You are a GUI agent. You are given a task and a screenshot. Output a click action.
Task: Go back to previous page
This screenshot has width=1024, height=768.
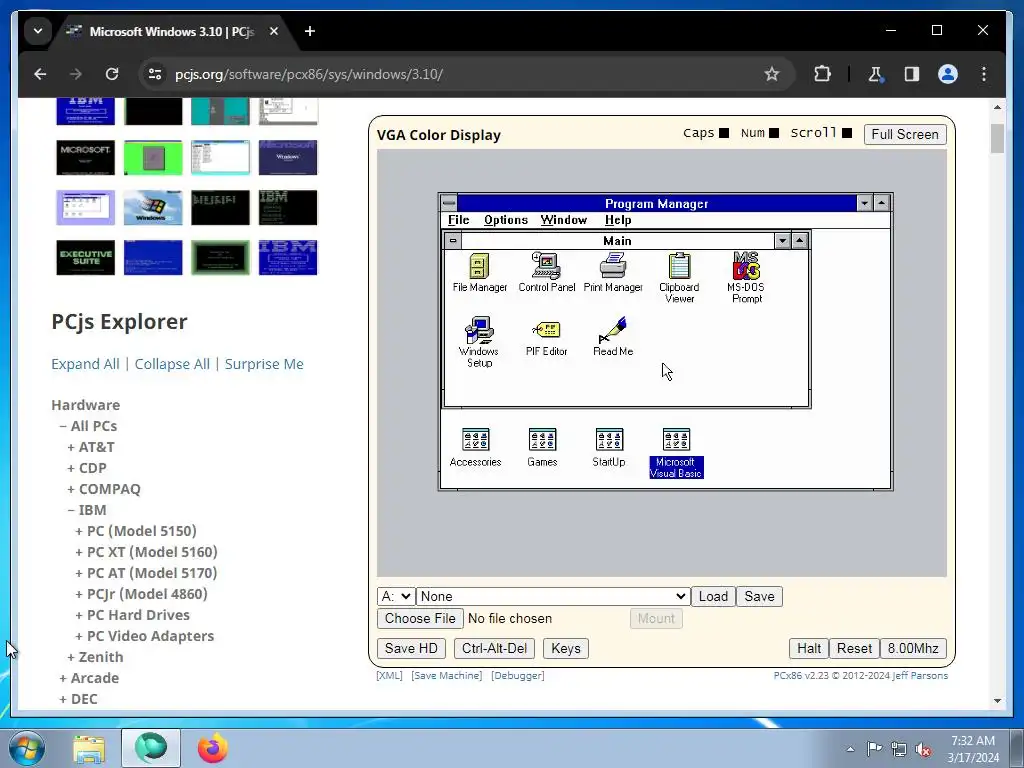click(40, 74)
